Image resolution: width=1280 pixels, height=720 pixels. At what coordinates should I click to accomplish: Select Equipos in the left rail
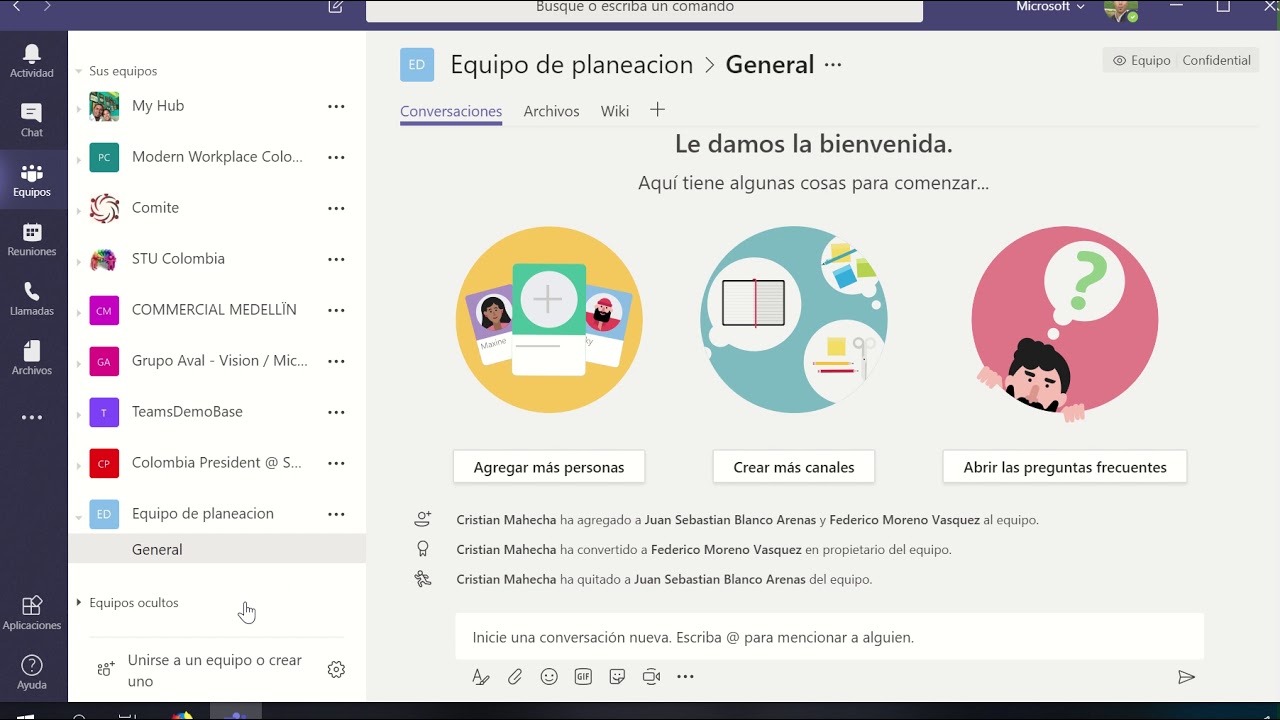pyautogui.click(x=32, y=180)
